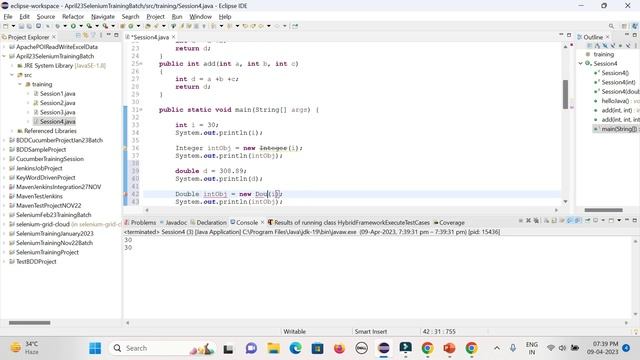640x360 pixels.
Task: Click the error marker on line 42
Action: click(125, 194)
